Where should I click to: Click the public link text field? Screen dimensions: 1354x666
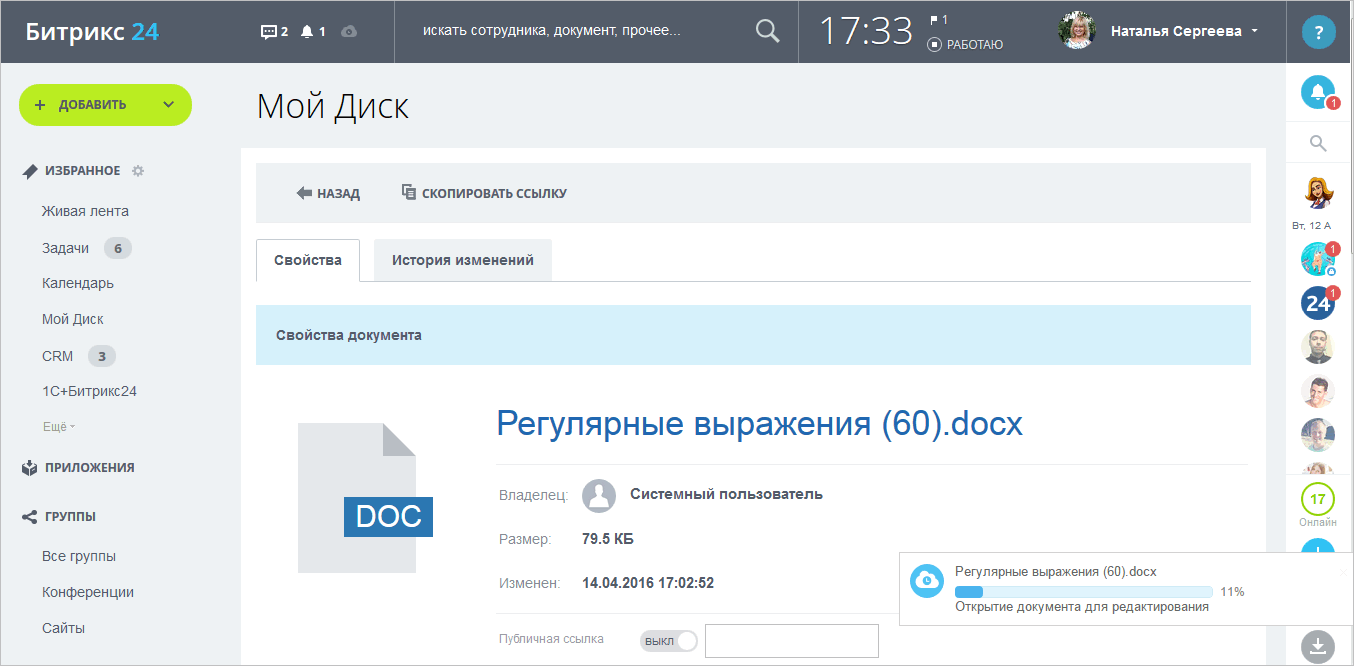(x=791, y=641)
